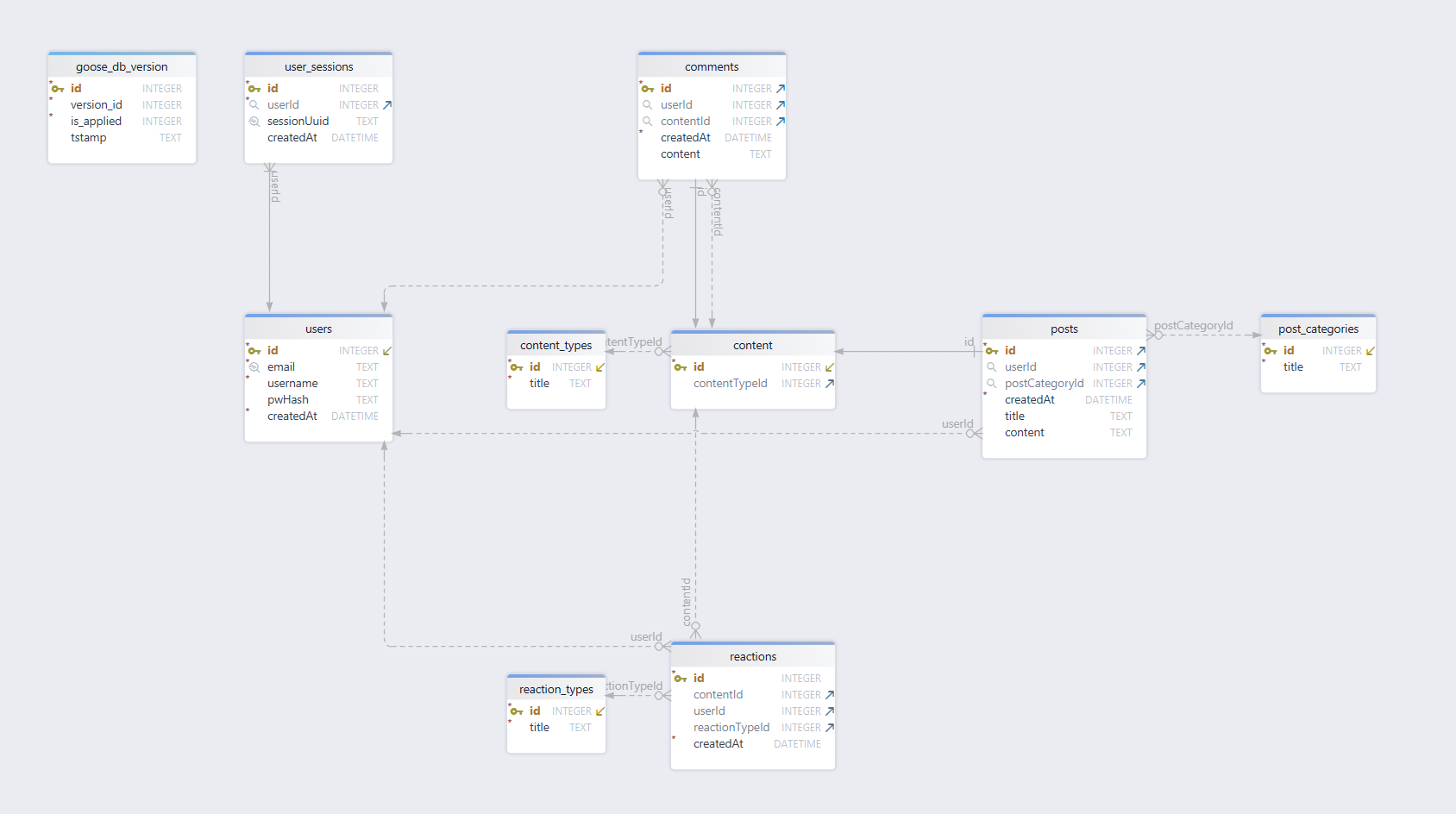1456x814 pixels.
Task: Click the primary key icon on content id
Action: coord(682,366)
